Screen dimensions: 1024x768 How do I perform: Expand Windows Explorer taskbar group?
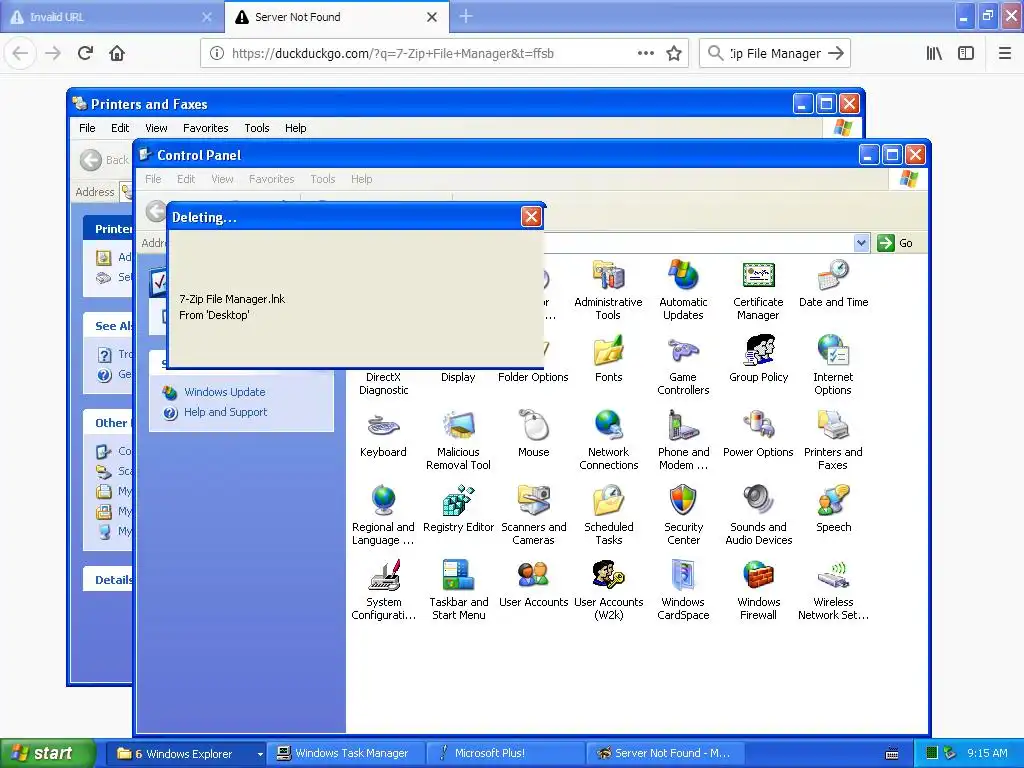click(x=185, y=753)
